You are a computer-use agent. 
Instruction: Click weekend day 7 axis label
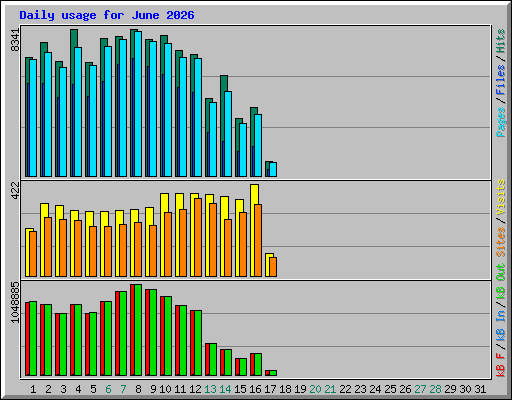[123, 389]
